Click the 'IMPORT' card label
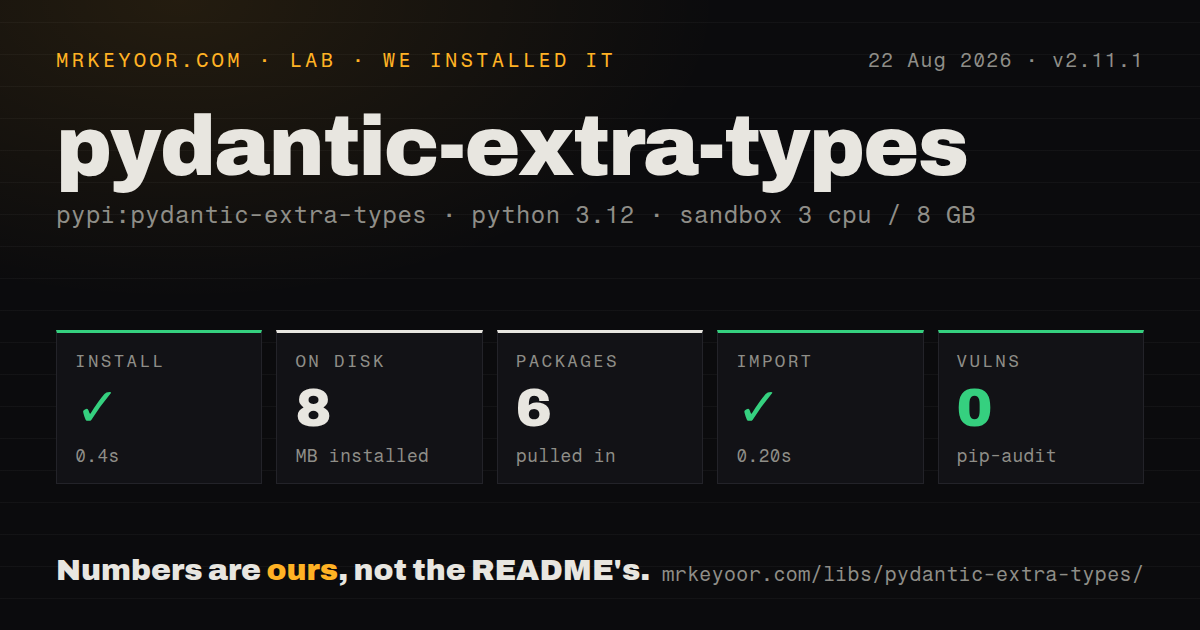Viewport: 1200px width, 630px height. pos(774,362)
